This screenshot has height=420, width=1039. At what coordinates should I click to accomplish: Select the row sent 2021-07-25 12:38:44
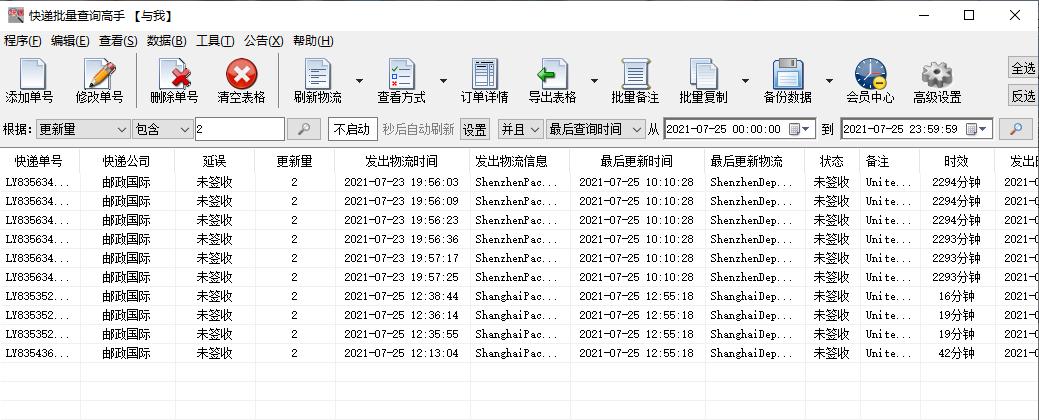[520, 296]
